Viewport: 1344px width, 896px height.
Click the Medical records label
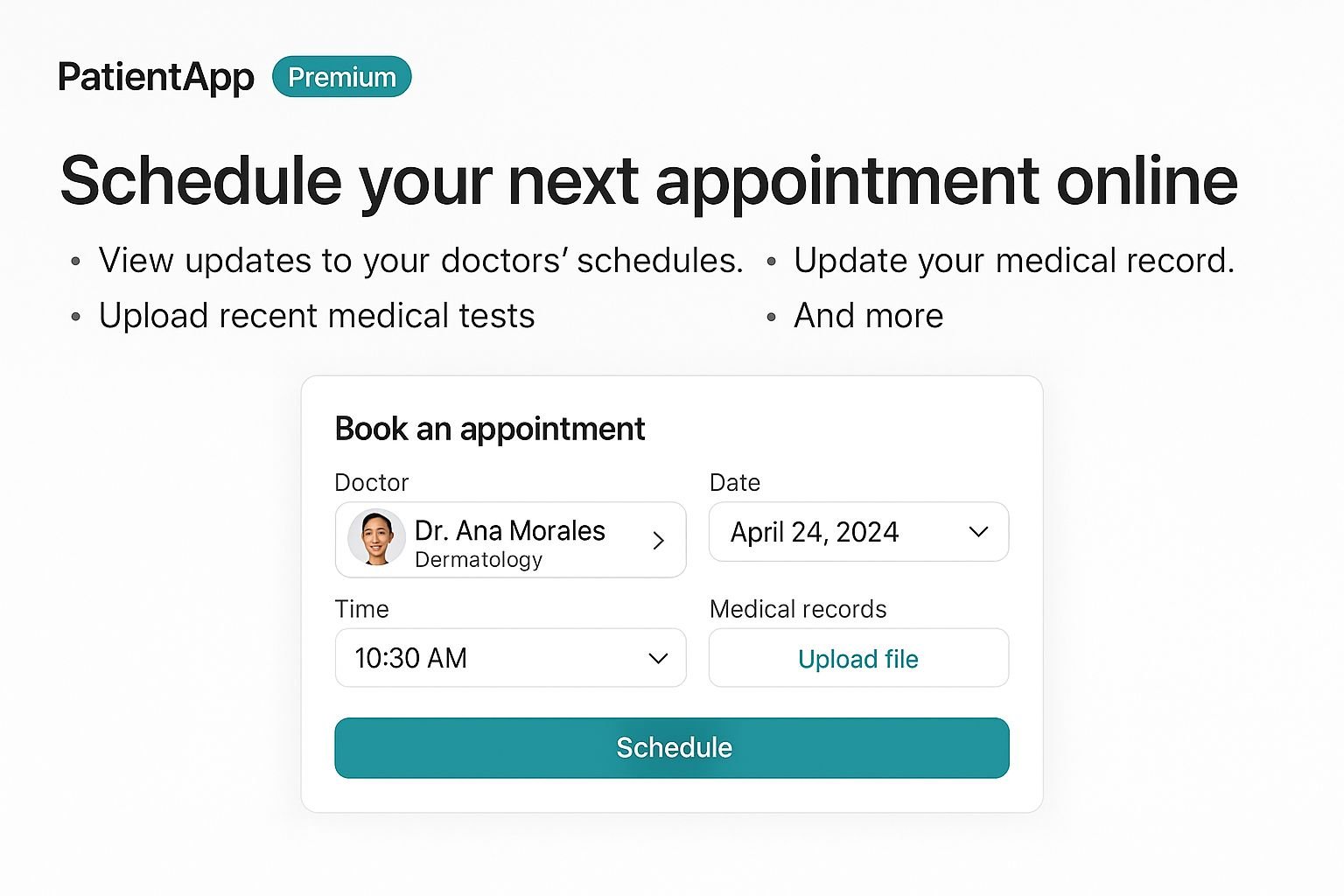(798, 609)
